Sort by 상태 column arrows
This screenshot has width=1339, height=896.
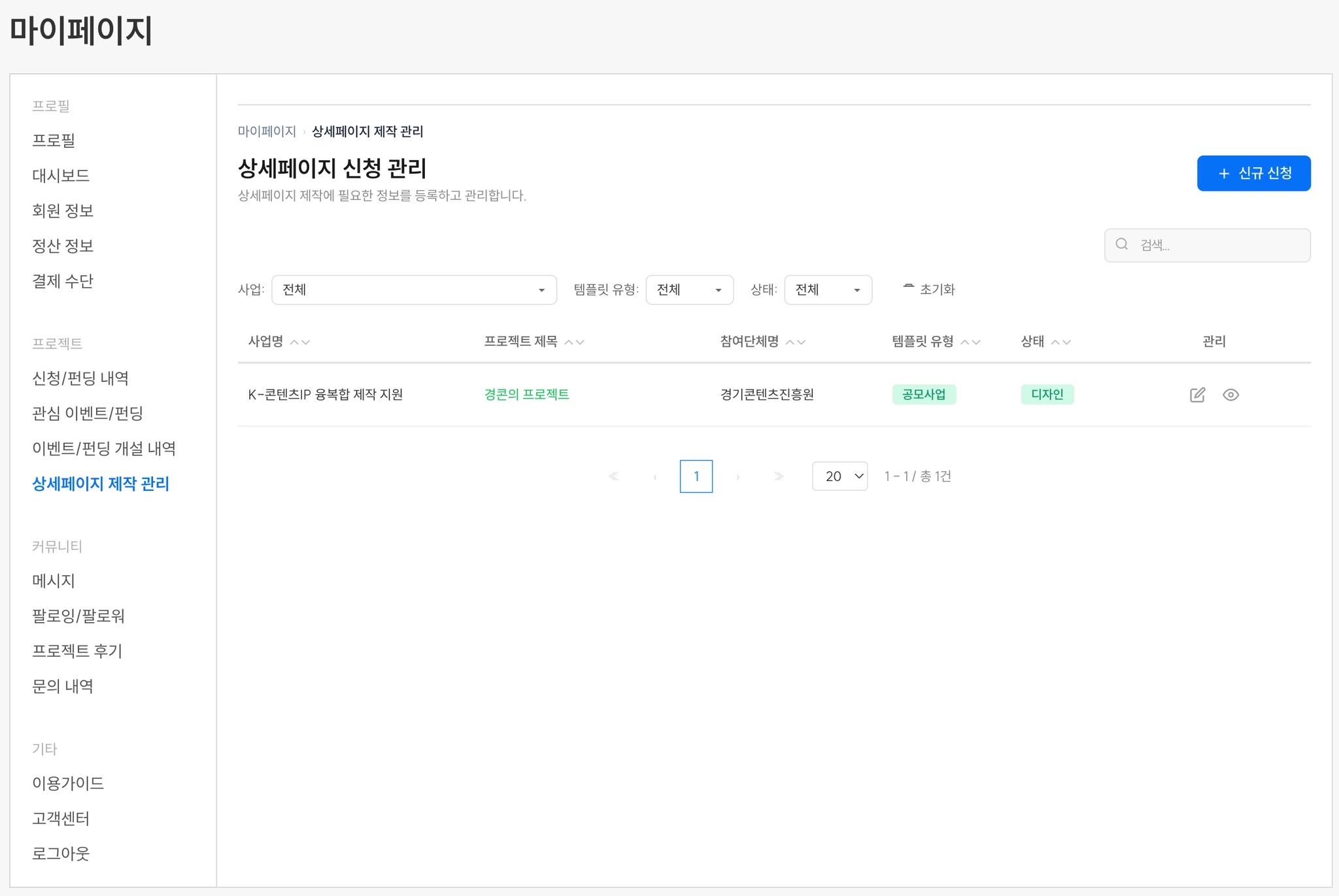tap(1060, 342)
